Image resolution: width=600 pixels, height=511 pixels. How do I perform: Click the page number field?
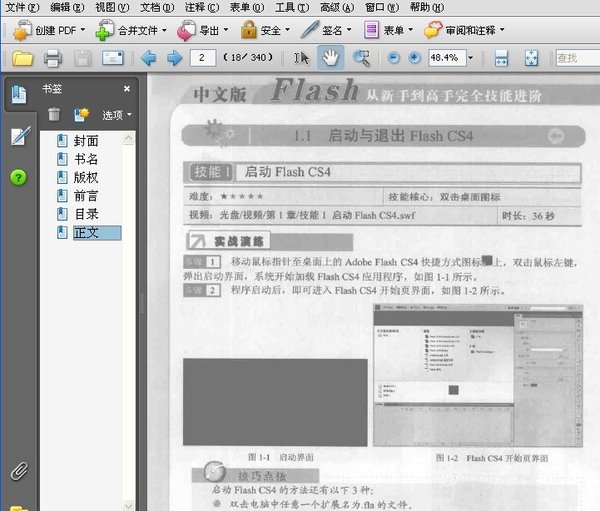coord(203,58)
